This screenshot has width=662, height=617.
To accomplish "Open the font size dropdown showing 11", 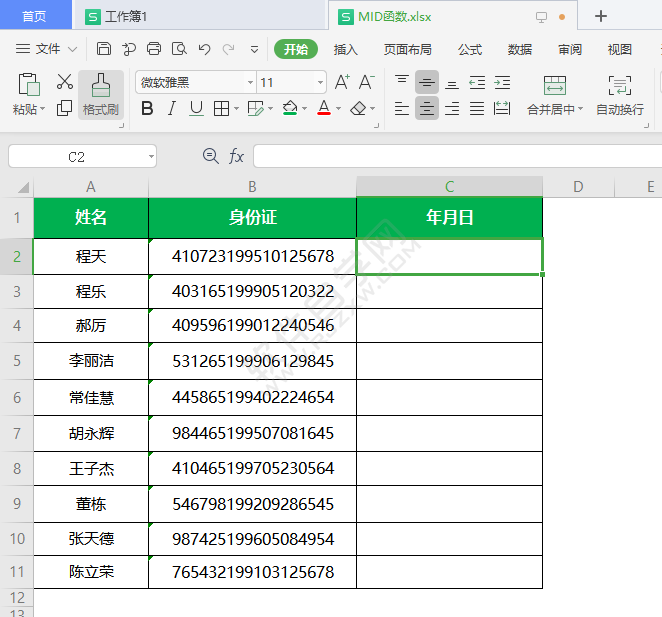I will click(x=320, y=82).
